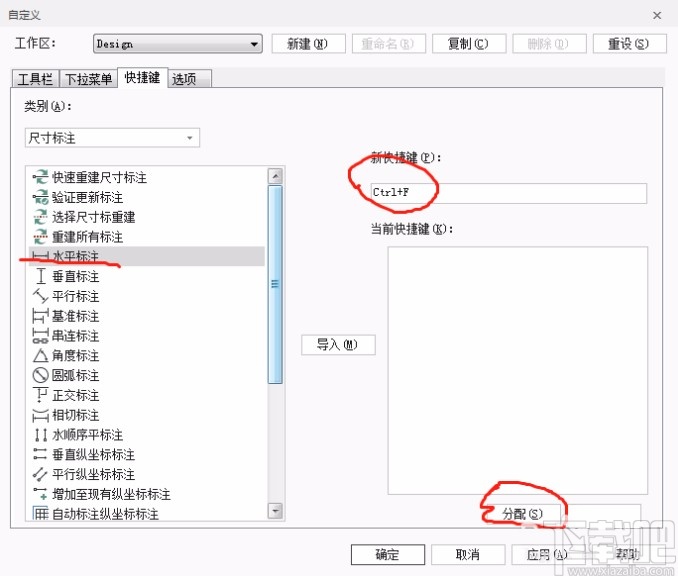The image size is (678, 576).
Task: Select the 串连标注 icon
Action: pos(40,336)
